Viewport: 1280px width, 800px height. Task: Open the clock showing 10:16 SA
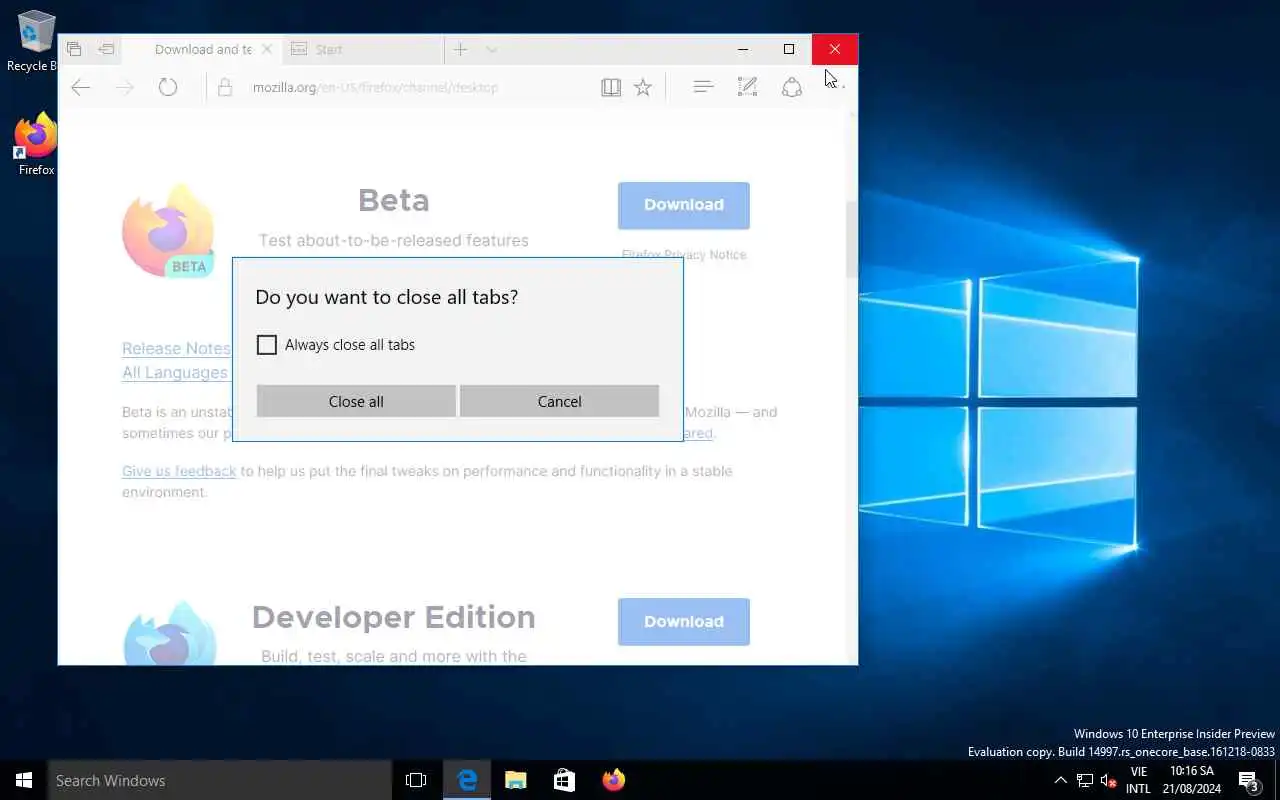click(x=1191, y=780)
